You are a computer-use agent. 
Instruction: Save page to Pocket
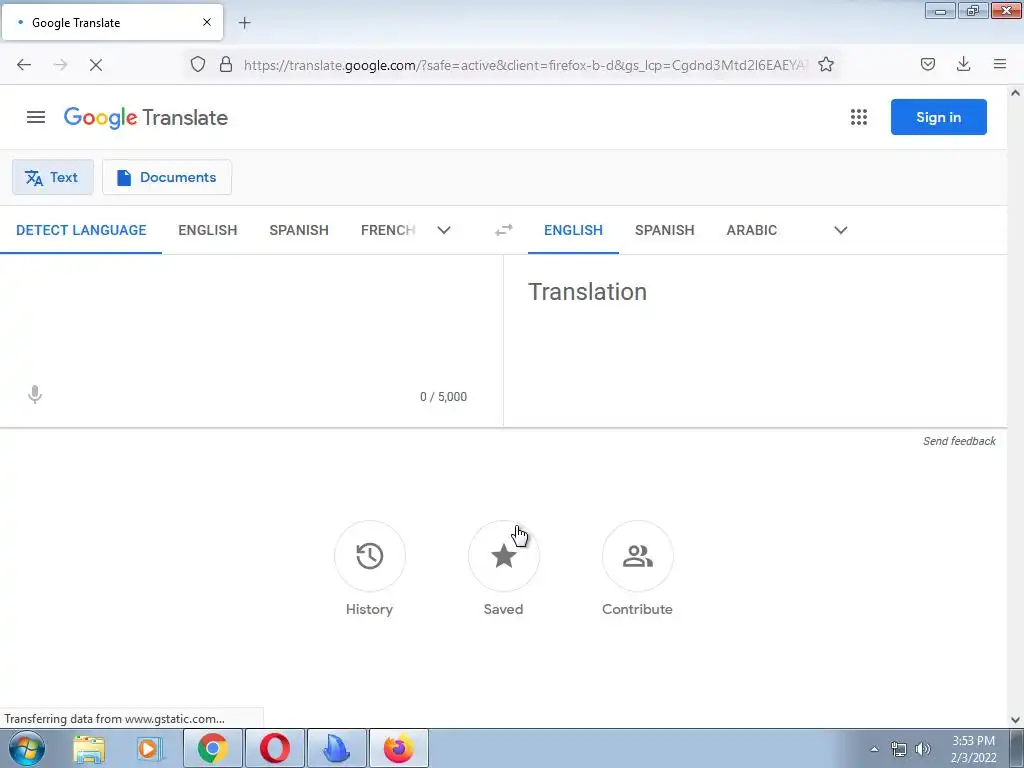tap(928, 64)
